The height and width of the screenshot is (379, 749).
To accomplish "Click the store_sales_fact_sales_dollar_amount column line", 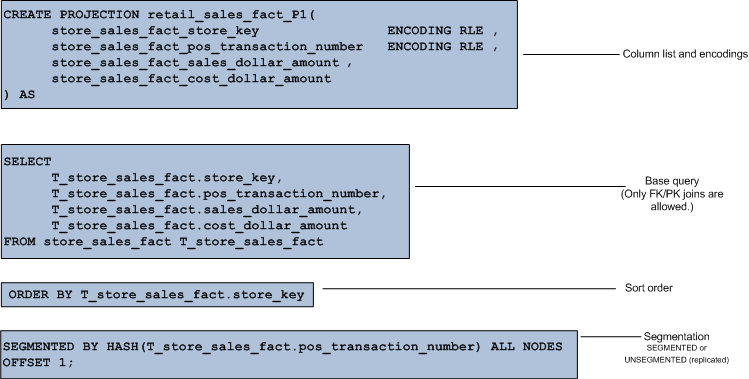I will (x=202, y=63).
